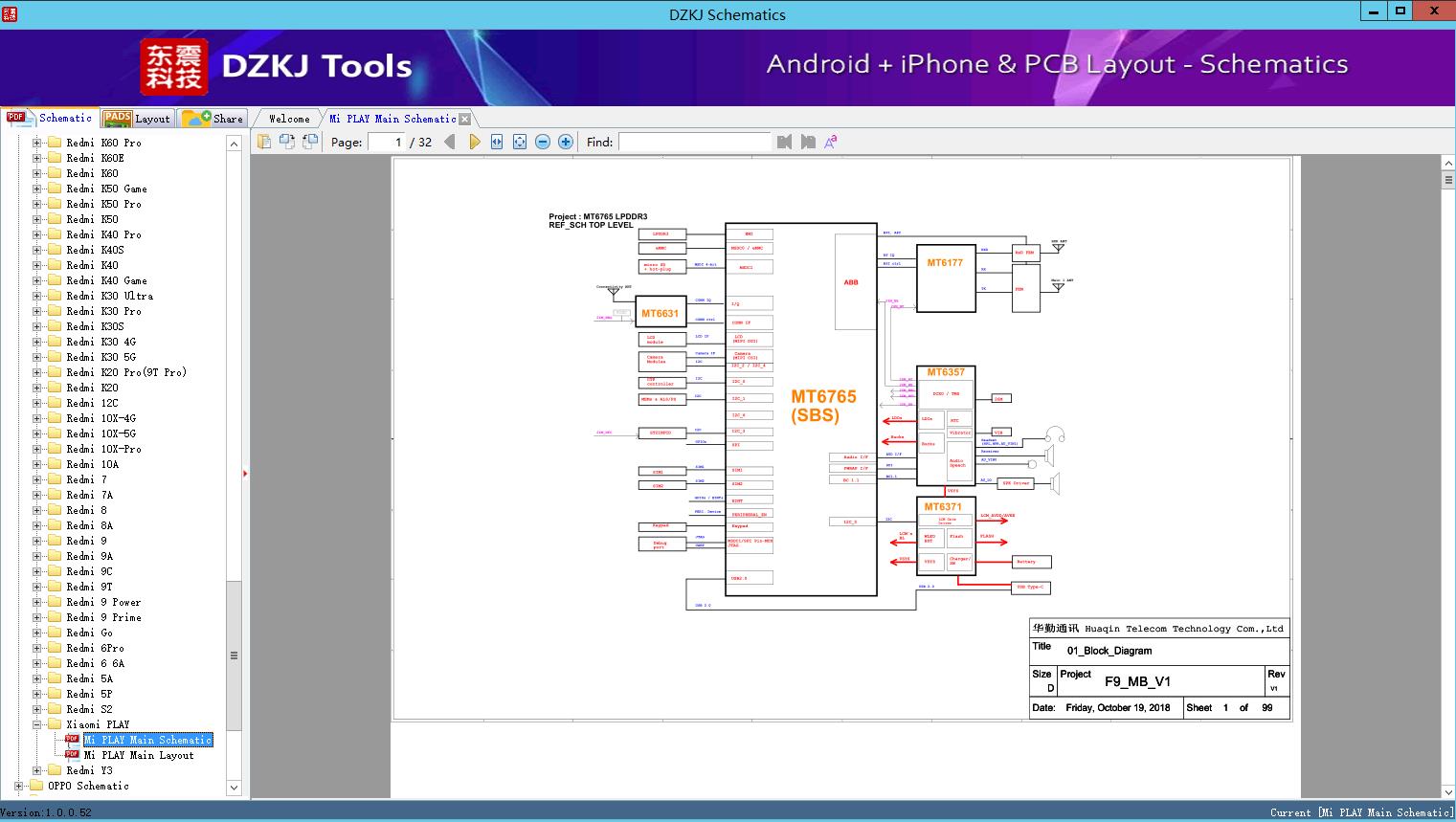Go to the next page
1456x822 pixels.
coord(474,142)
